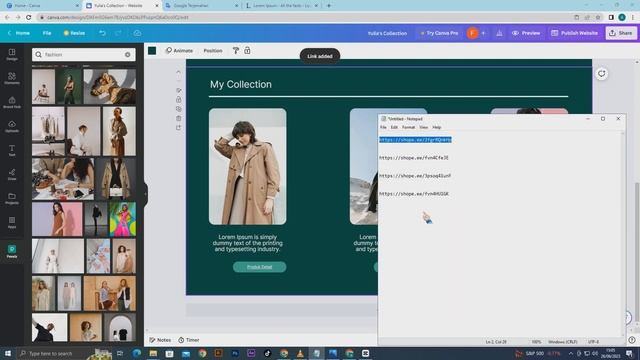
Task: Clear the fashion search query
Action: pos(128,54)
